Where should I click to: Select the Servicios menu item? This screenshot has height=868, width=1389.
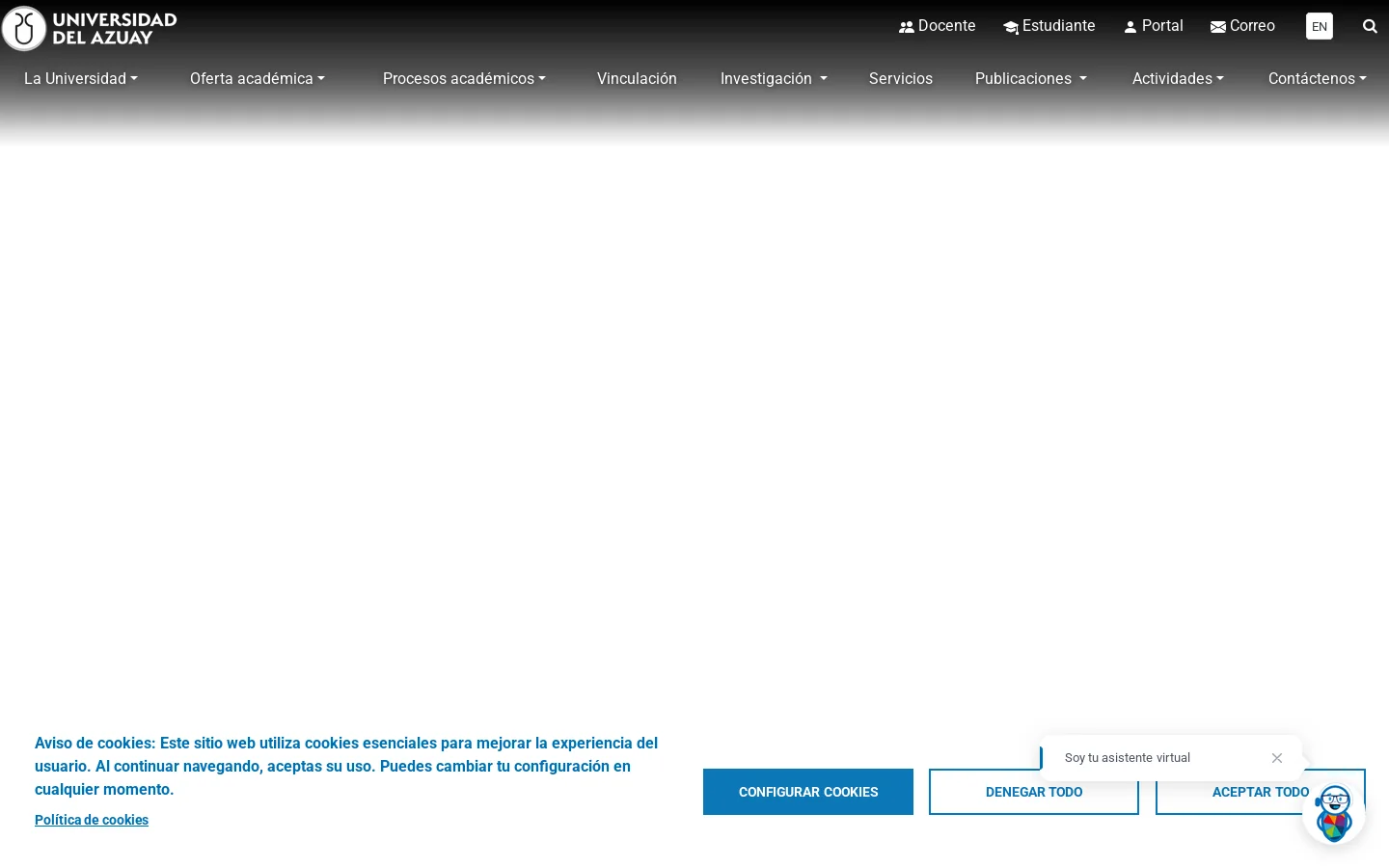[x=901, y=79]
